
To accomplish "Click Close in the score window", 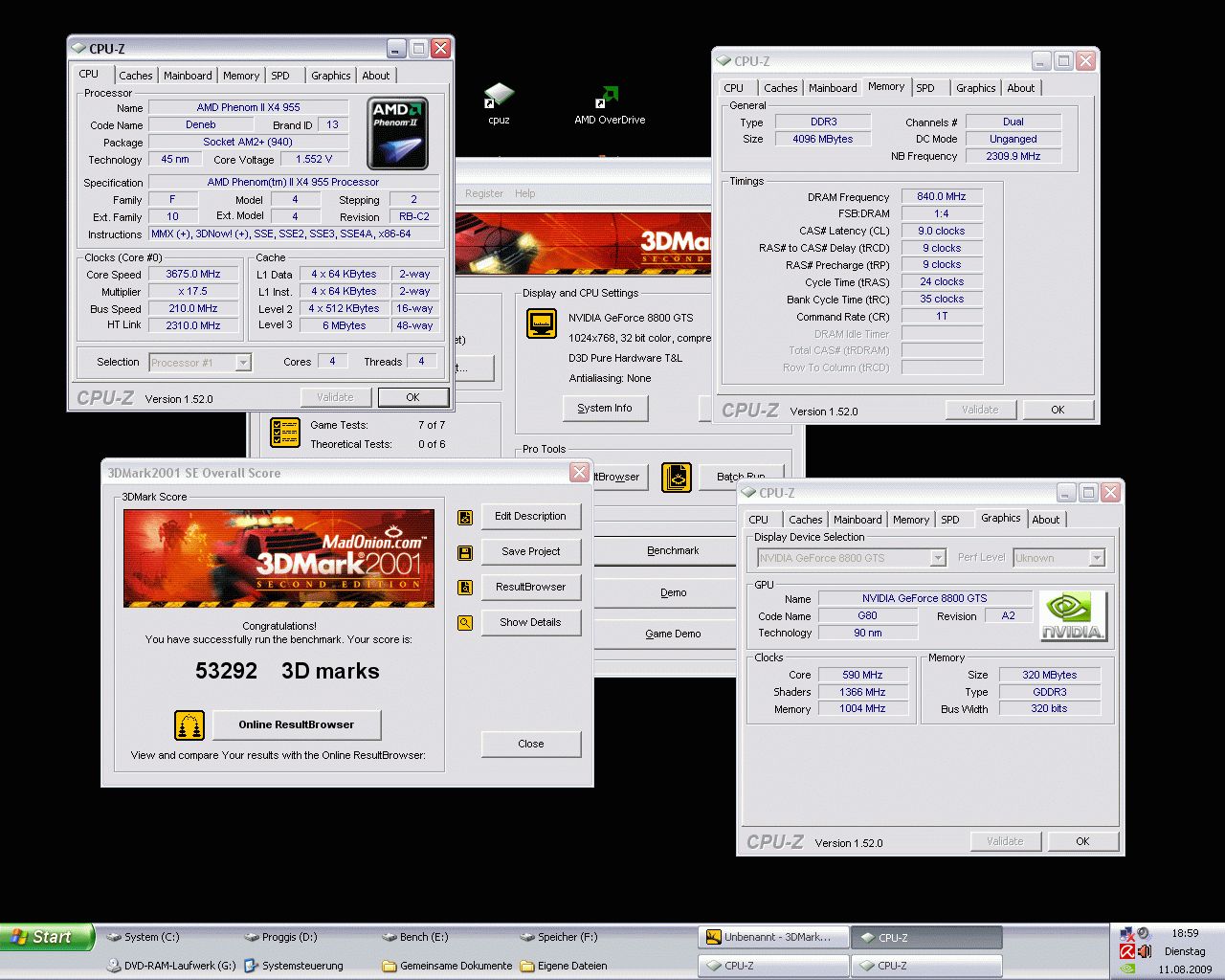I will (x=531, y=745).
